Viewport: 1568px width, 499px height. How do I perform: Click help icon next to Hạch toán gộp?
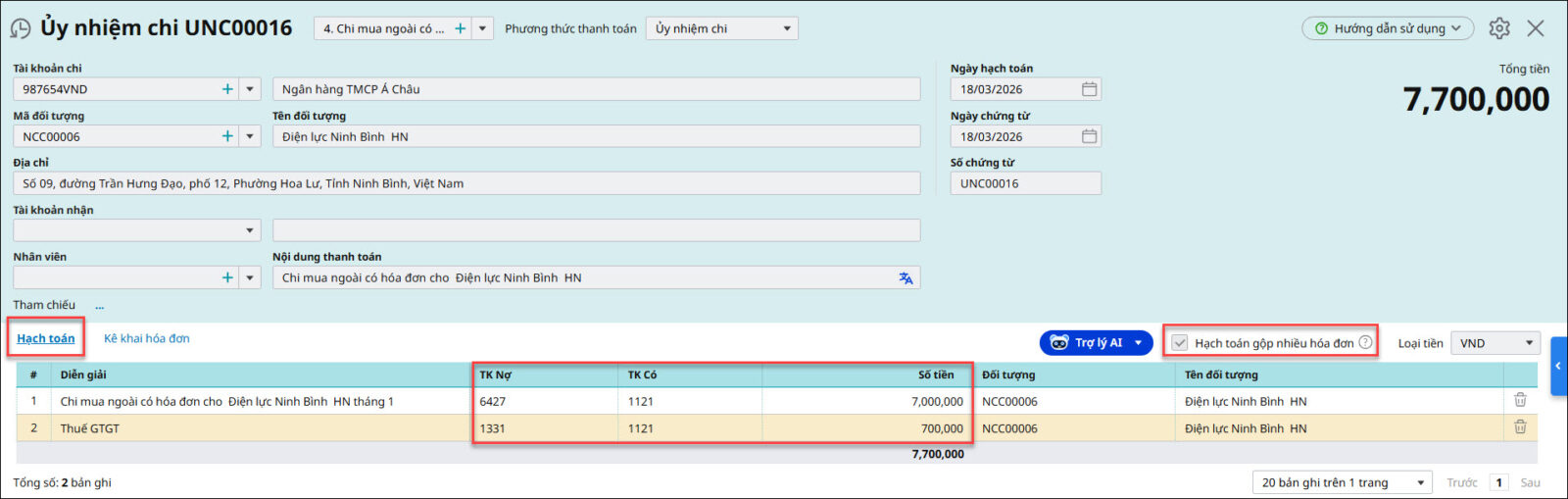click(1365, 342)
